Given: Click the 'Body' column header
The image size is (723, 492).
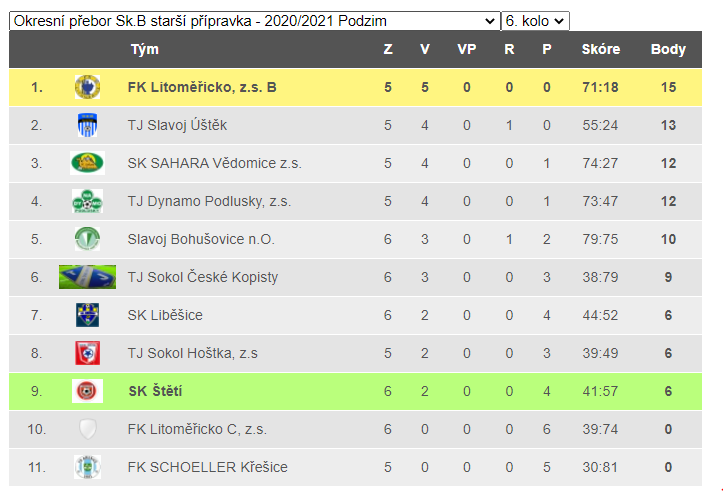Looking at the screenshot, I should (668, 49).
